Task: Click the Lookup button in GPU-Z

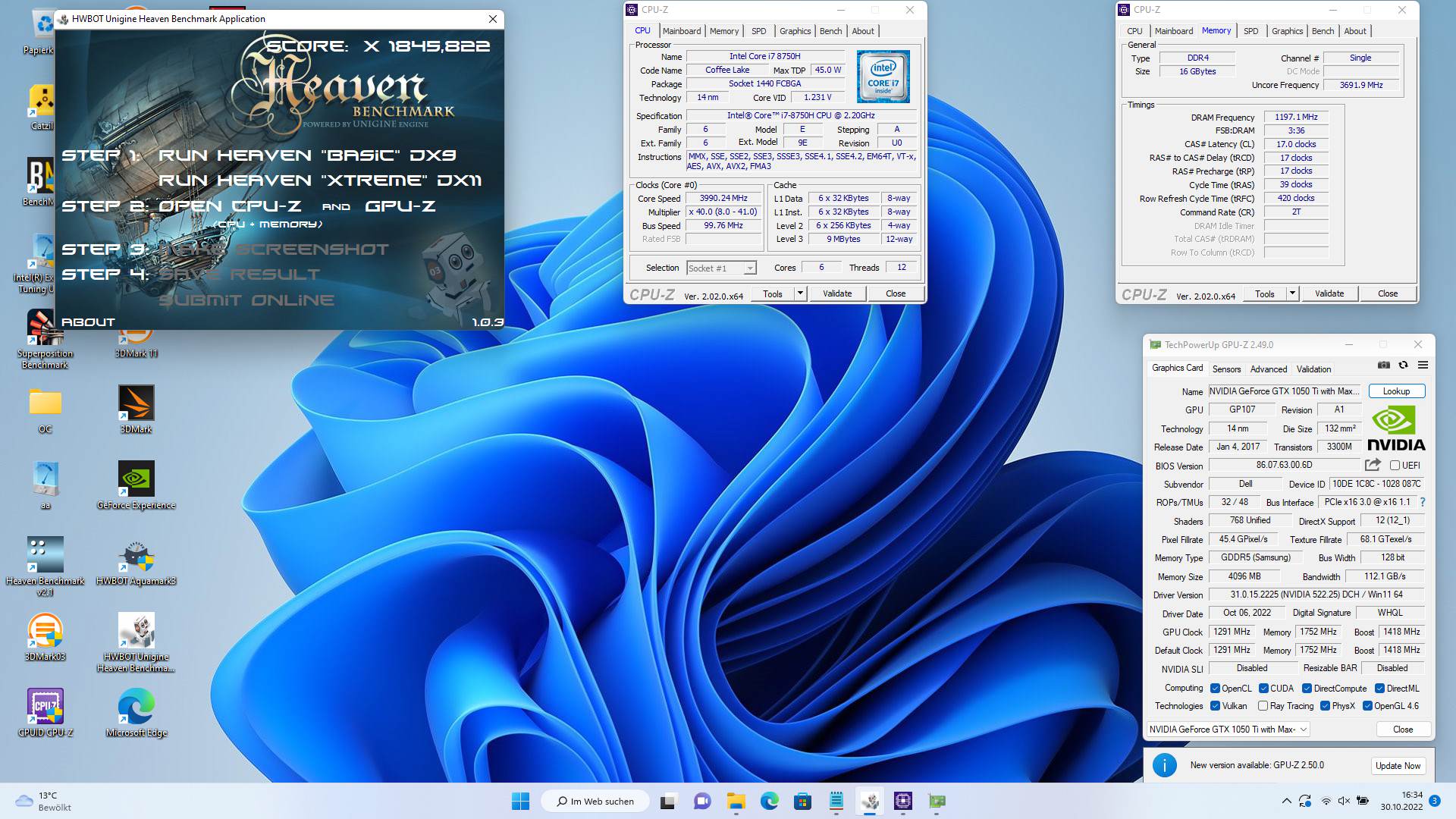Action: tap(1396, 391)
